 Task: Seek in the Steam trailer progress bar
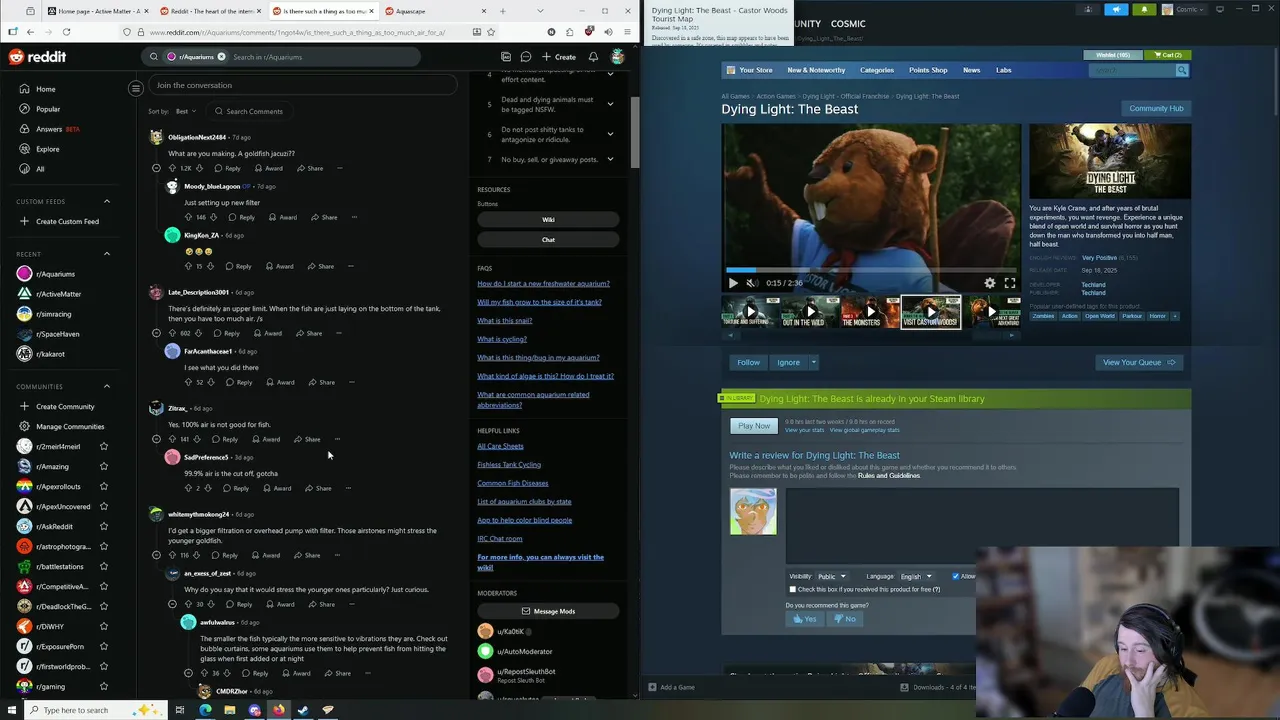[x=871, y=270]
